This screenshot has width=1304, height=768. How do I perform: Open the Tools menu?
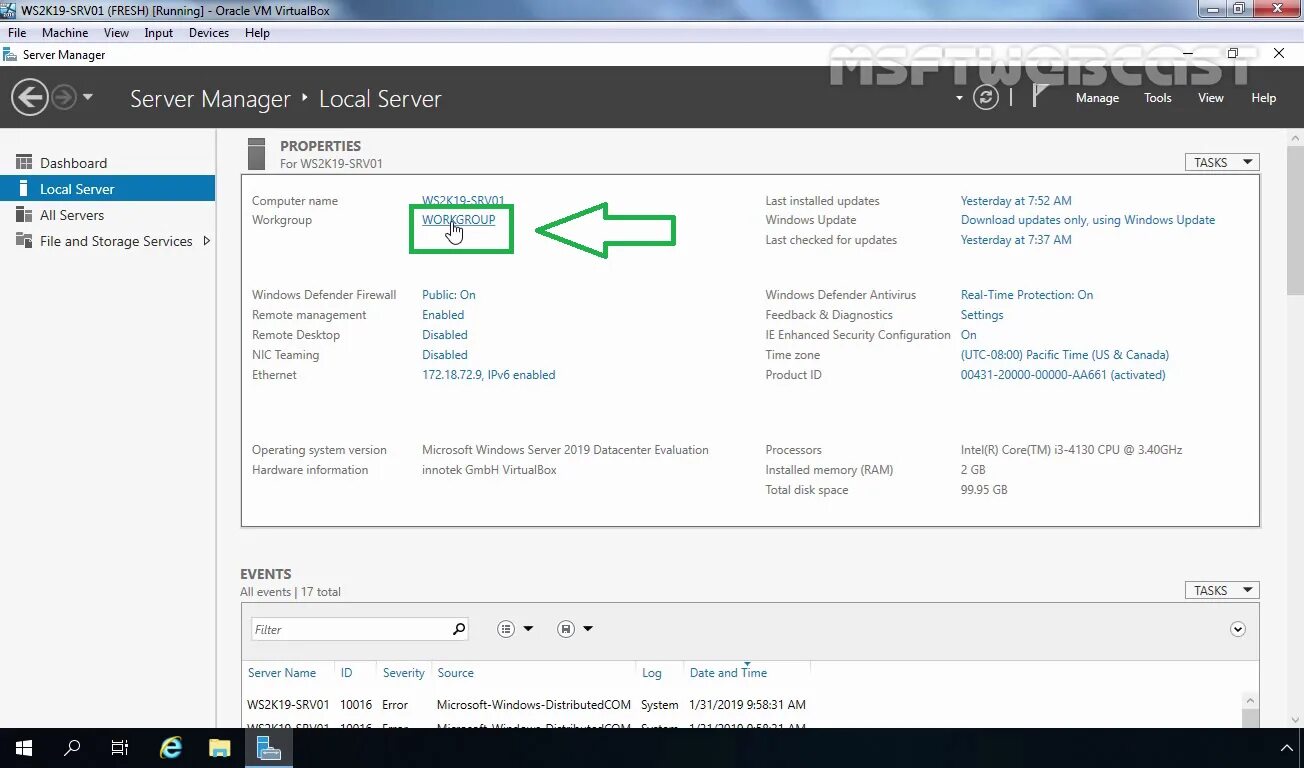(x=1158, y=98)
